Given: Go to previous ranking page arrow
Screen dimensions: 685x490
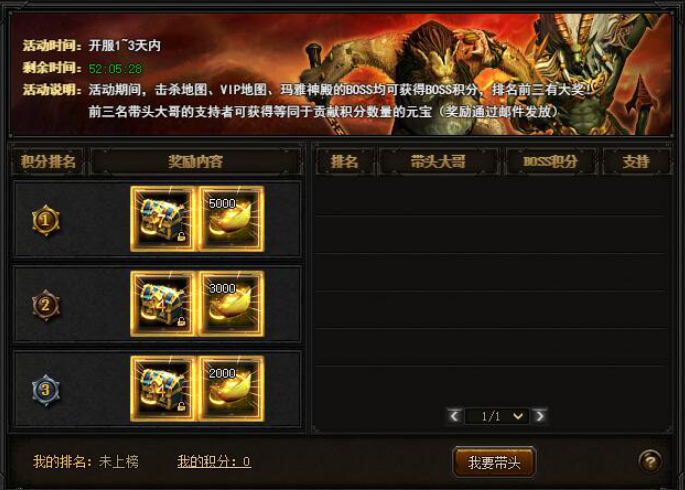Looking at the screenshot, I should (x=454, y=416).
